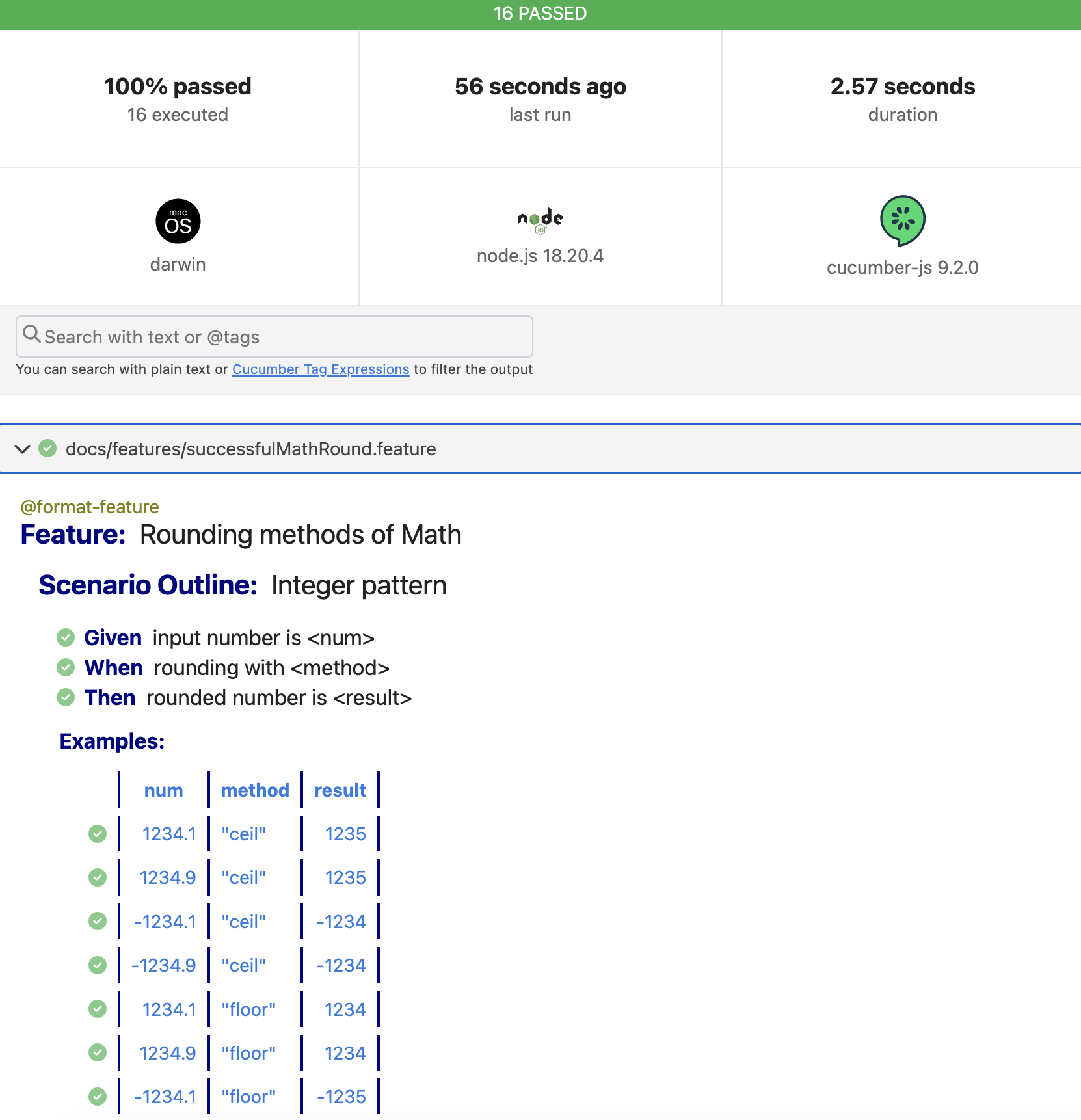
Task: Click the 'method' column header
Action: click(255, 790)
